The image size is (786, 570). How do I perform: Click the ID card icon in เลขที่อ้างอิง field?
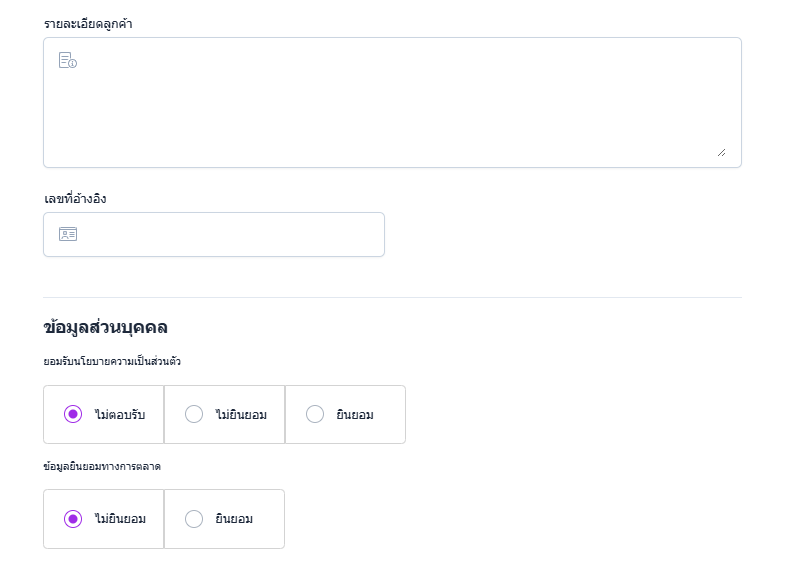coord(68,234)
